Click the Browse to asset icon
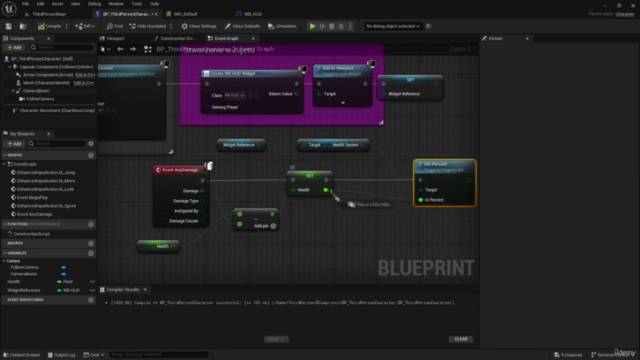Viewport: 640px width, 360px height. click(23, 26)
